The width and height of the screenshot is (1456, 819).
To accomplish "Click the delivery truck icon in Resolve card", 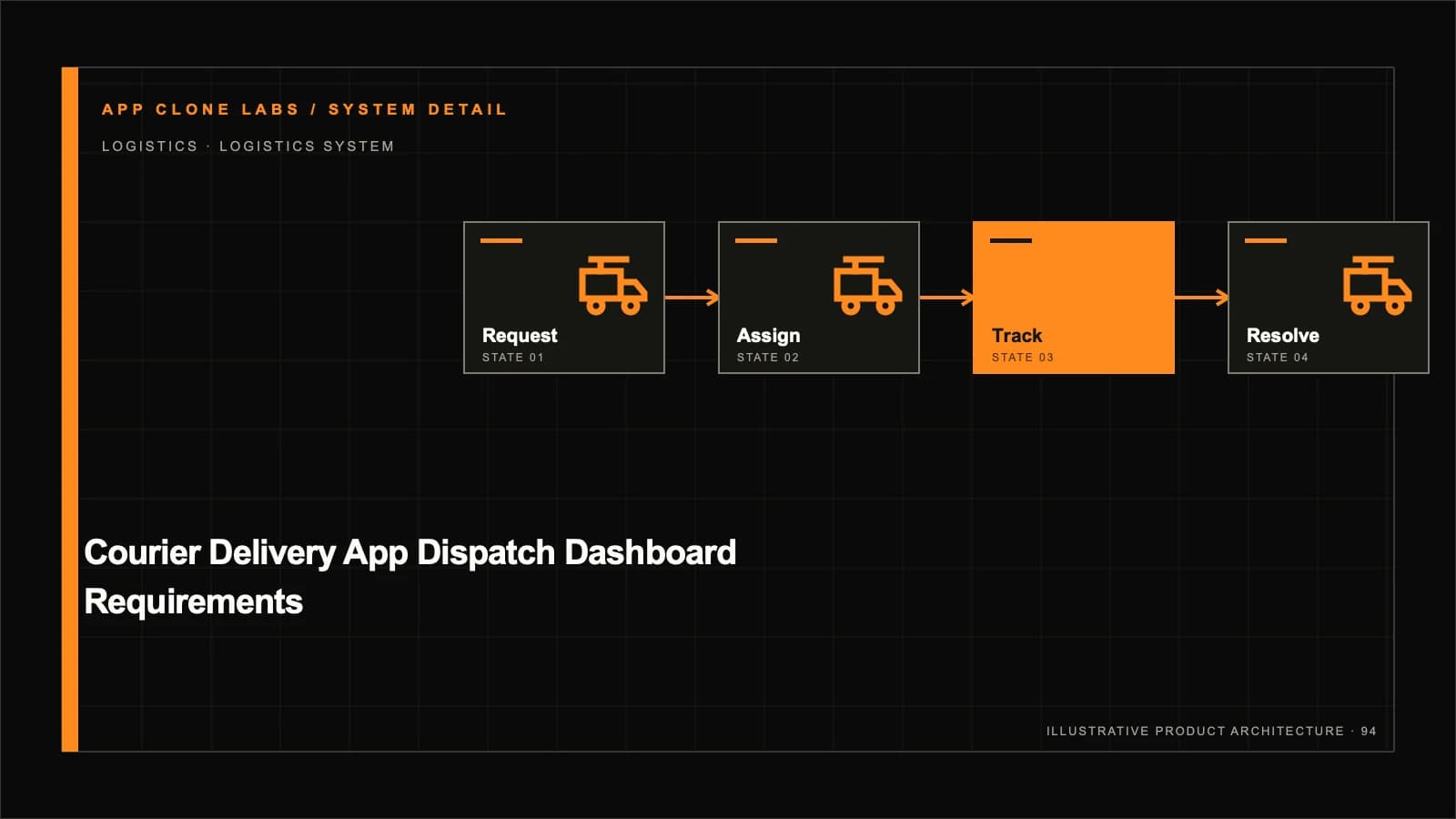I will pyautogui.click(x=1378, y=286).
